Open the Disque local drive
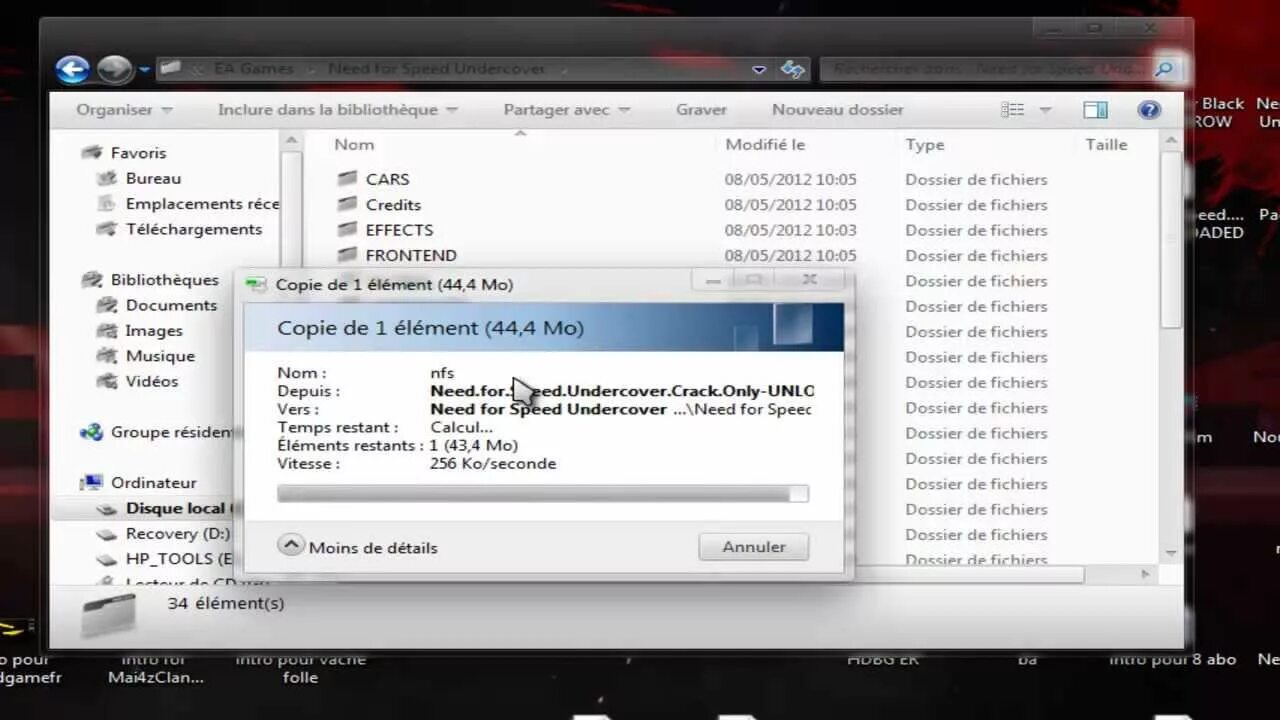Image resolution: width=1280 pixels, height=720 pixels. pos(177,508)
